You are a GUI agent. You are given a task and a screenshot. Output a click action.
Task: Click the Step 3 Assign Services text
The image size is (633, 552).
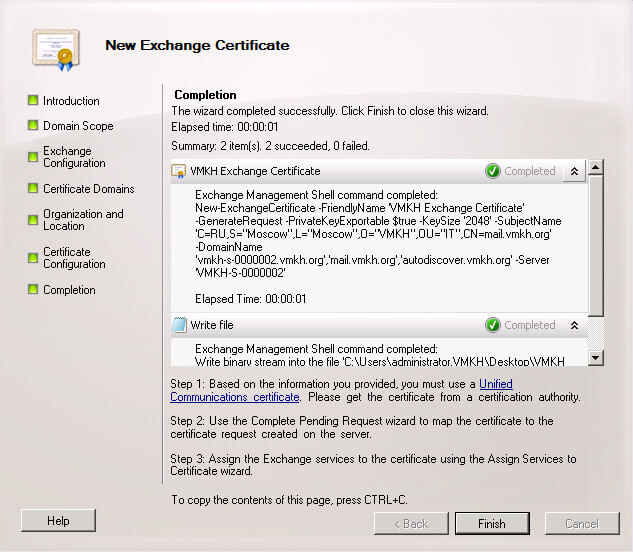(x=373, y=465)
